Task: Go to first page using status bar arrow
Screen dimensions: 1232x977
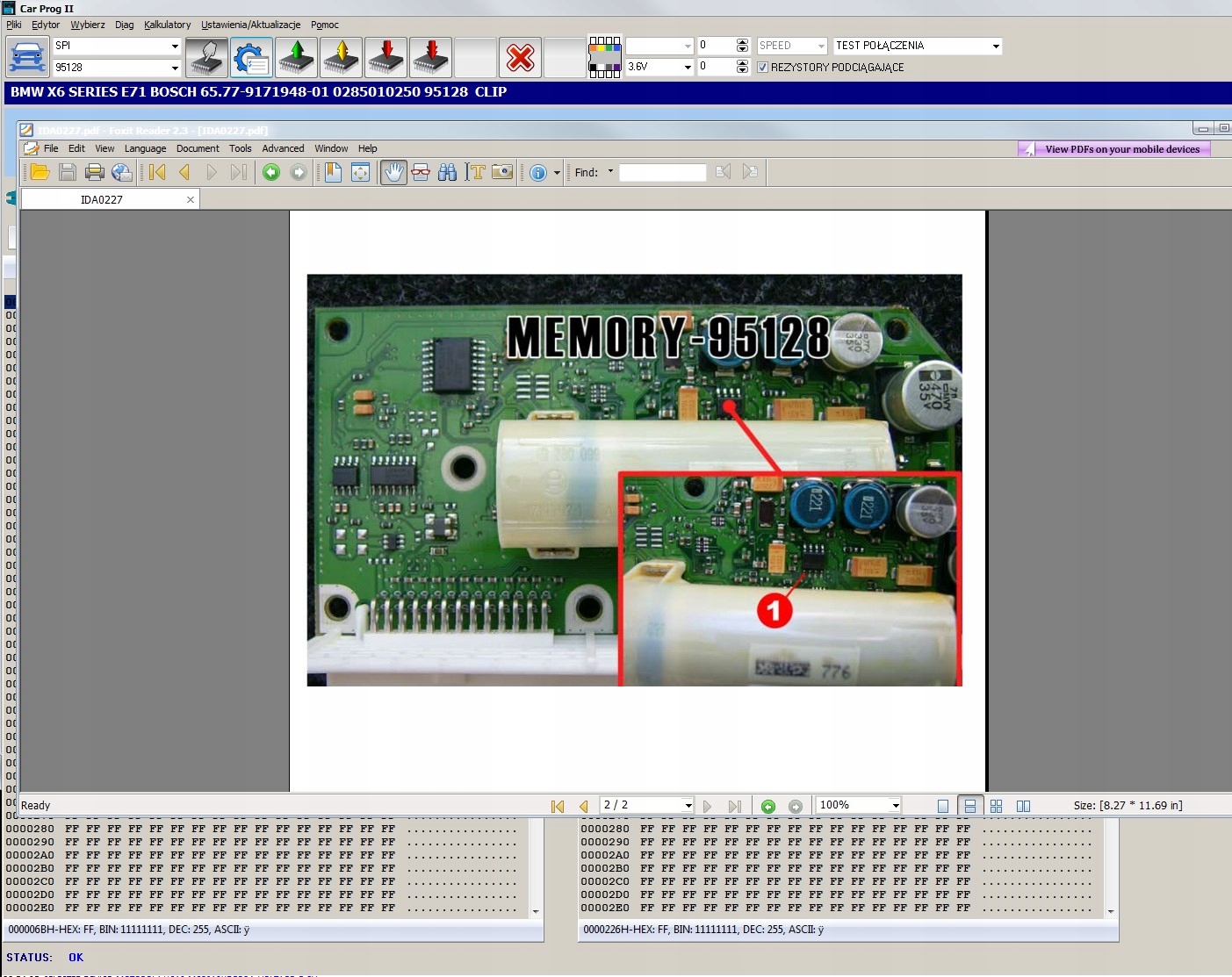Action: coord(558,806)
